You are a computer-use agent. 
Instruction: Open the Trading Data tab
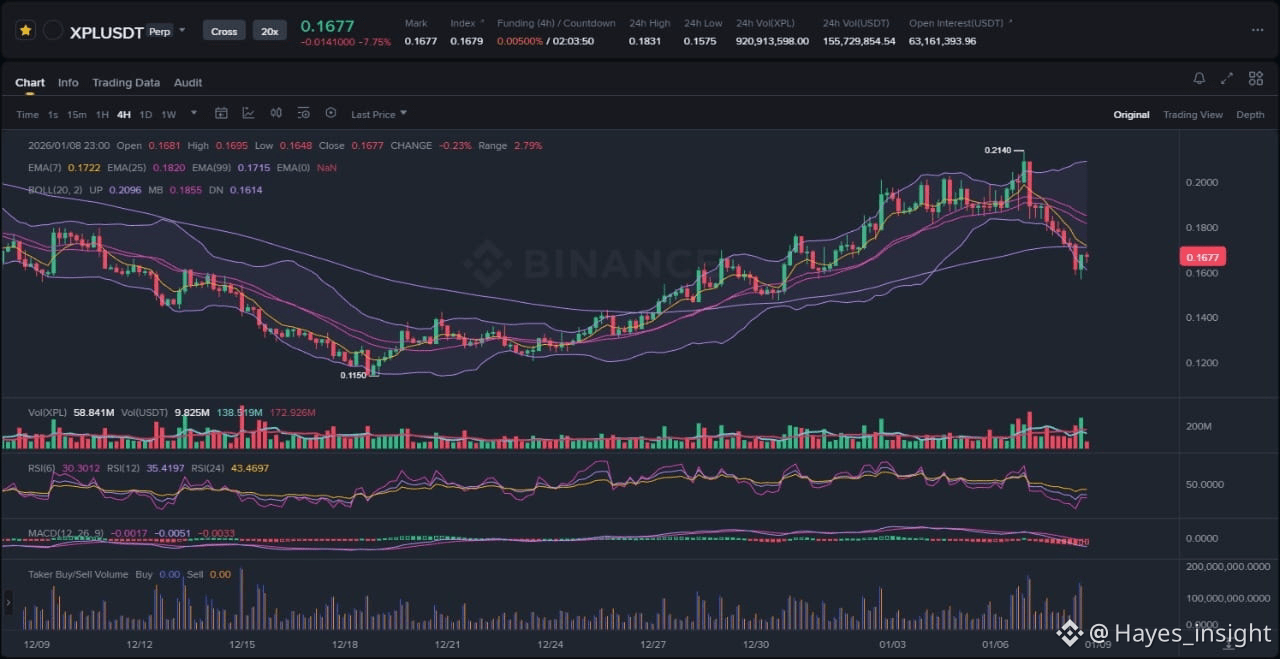[x=126, y=83]
